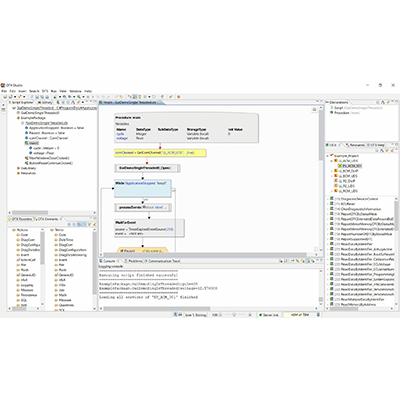
Task: Adjust the zoom slider in status bar
Action: click(x=234, y=315)
